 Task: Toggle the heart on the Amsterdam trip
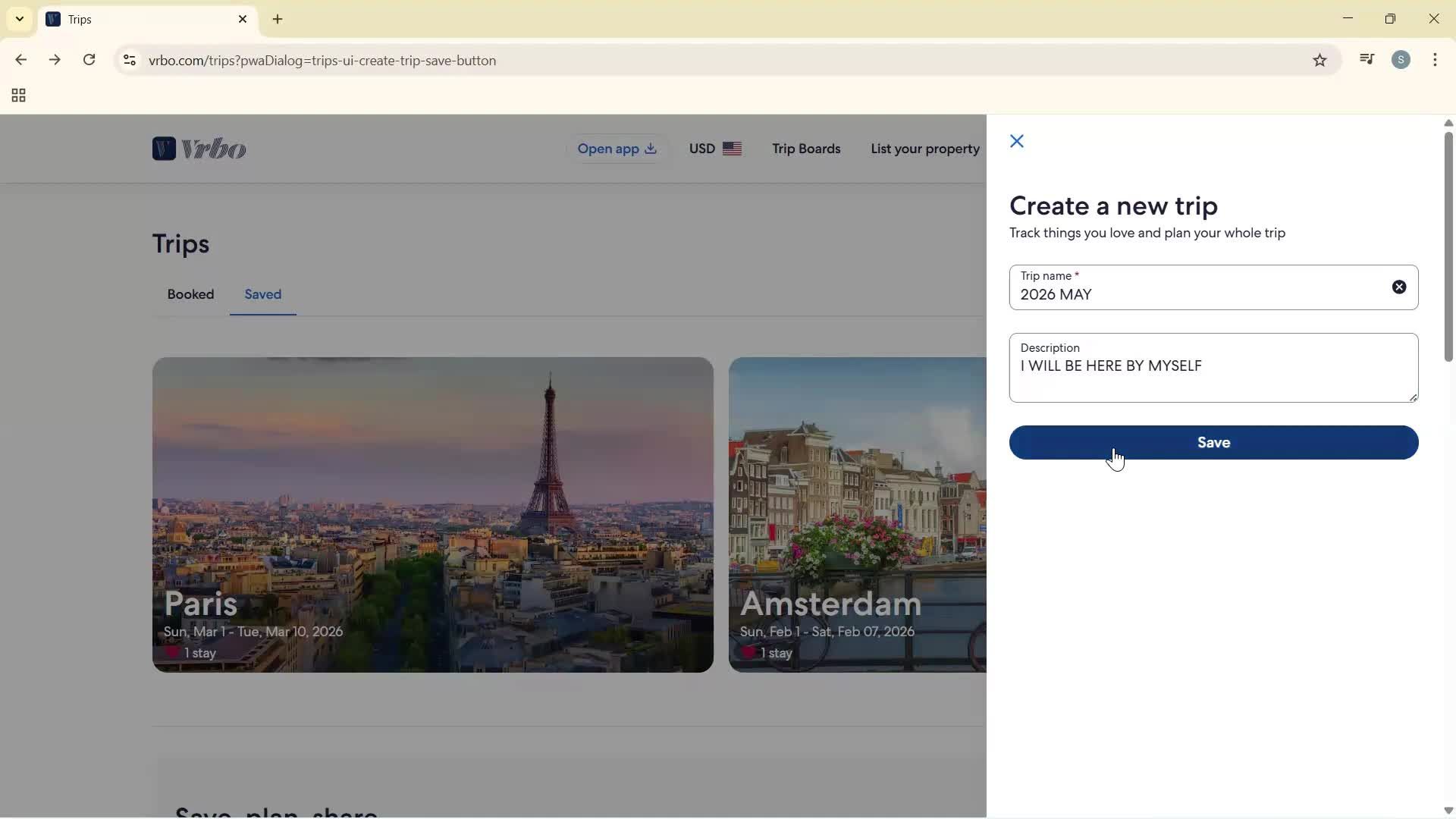(x=749, y=652)
